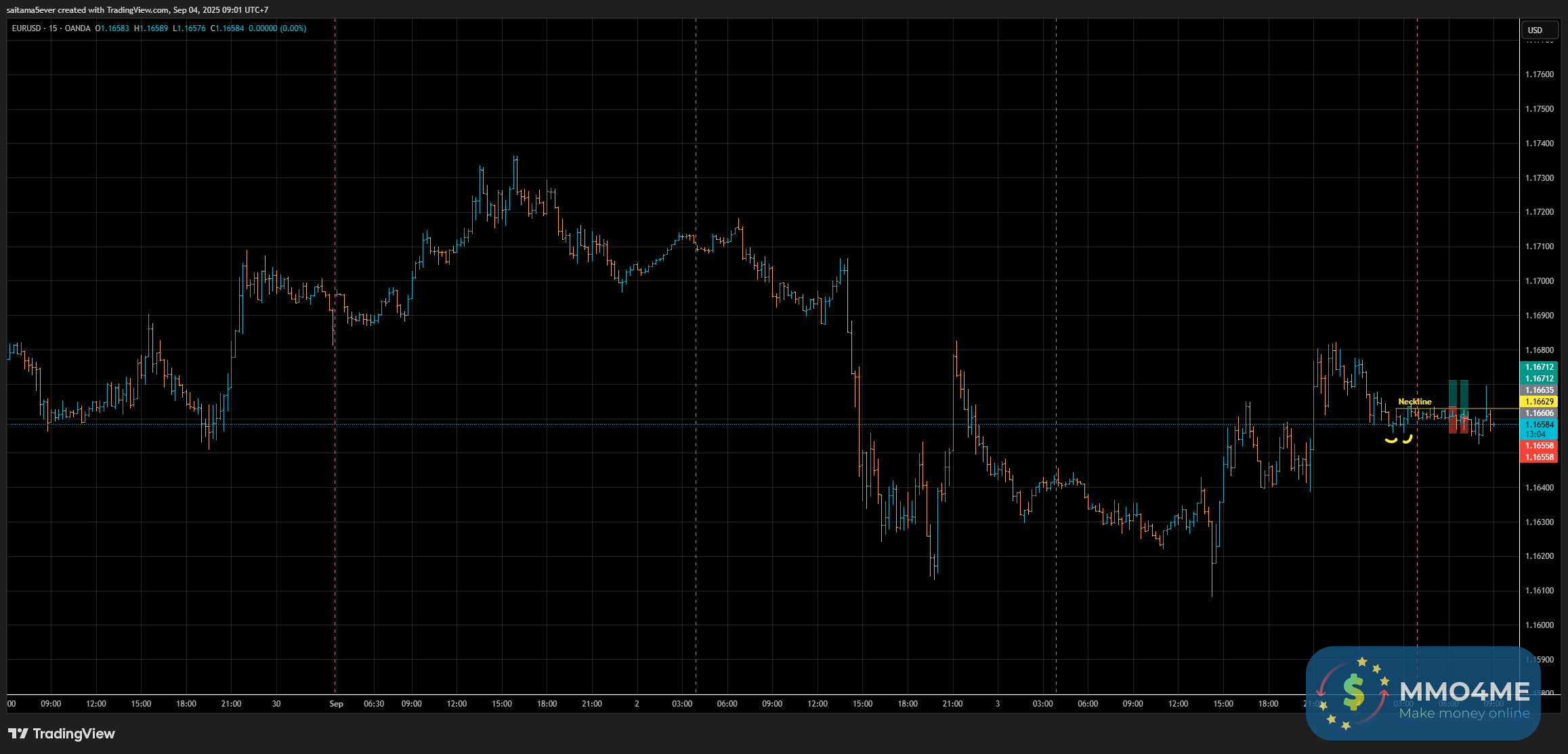
Task: Open the USD currency selector
Action: coord(1535,30)
